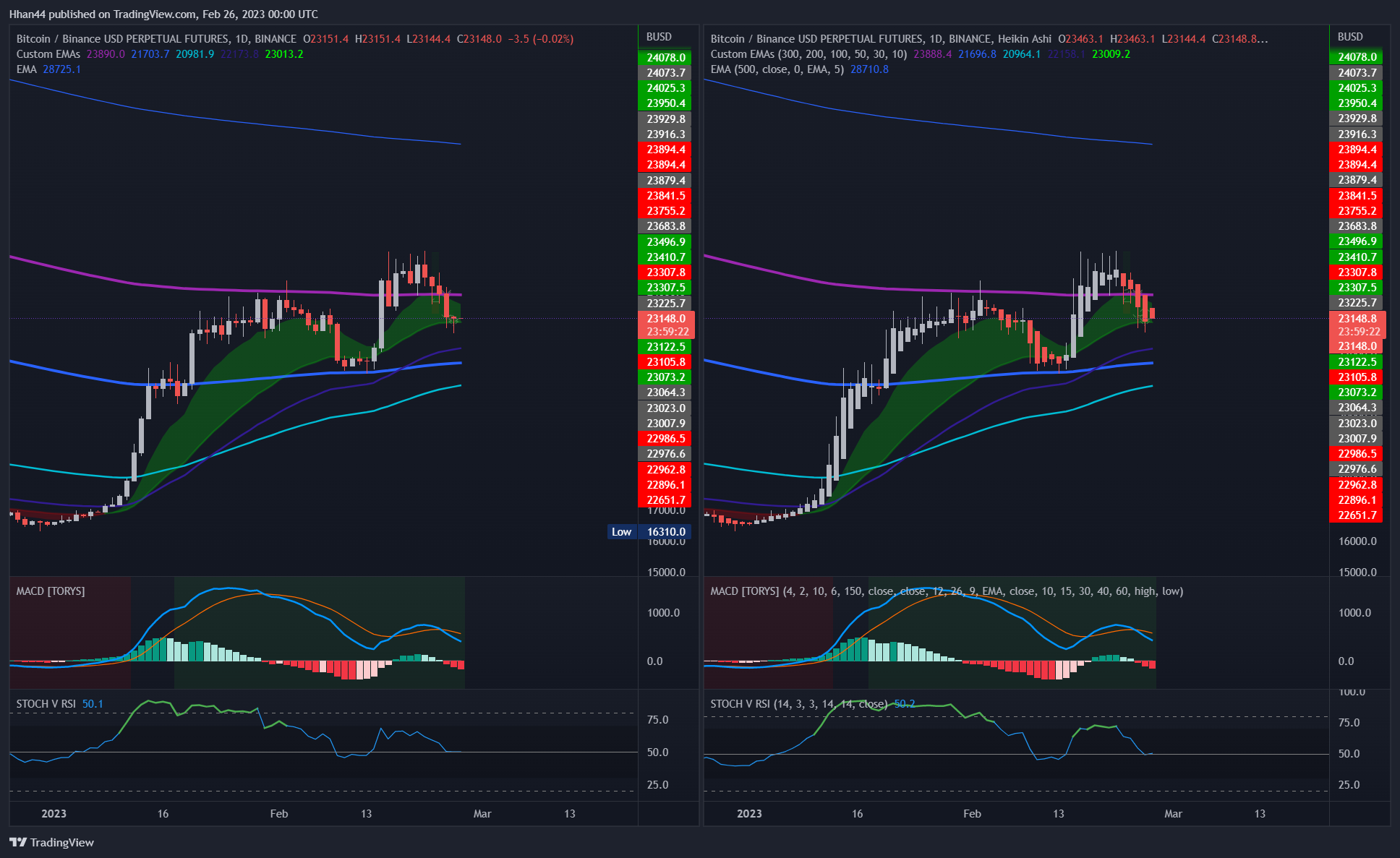Click the gray 24073.7 price label on left axis
This screenshot has width=1400, height=858.
point(665,73)
